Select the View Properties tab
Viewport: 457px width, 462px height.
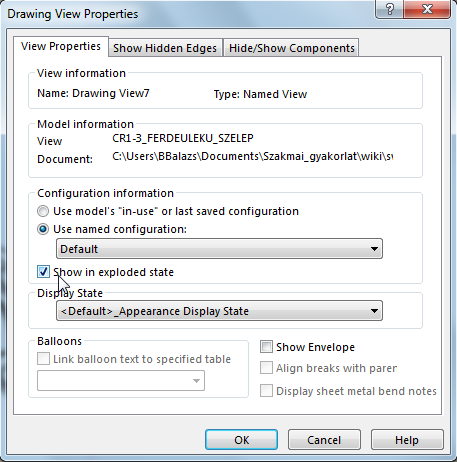(61, 46)
